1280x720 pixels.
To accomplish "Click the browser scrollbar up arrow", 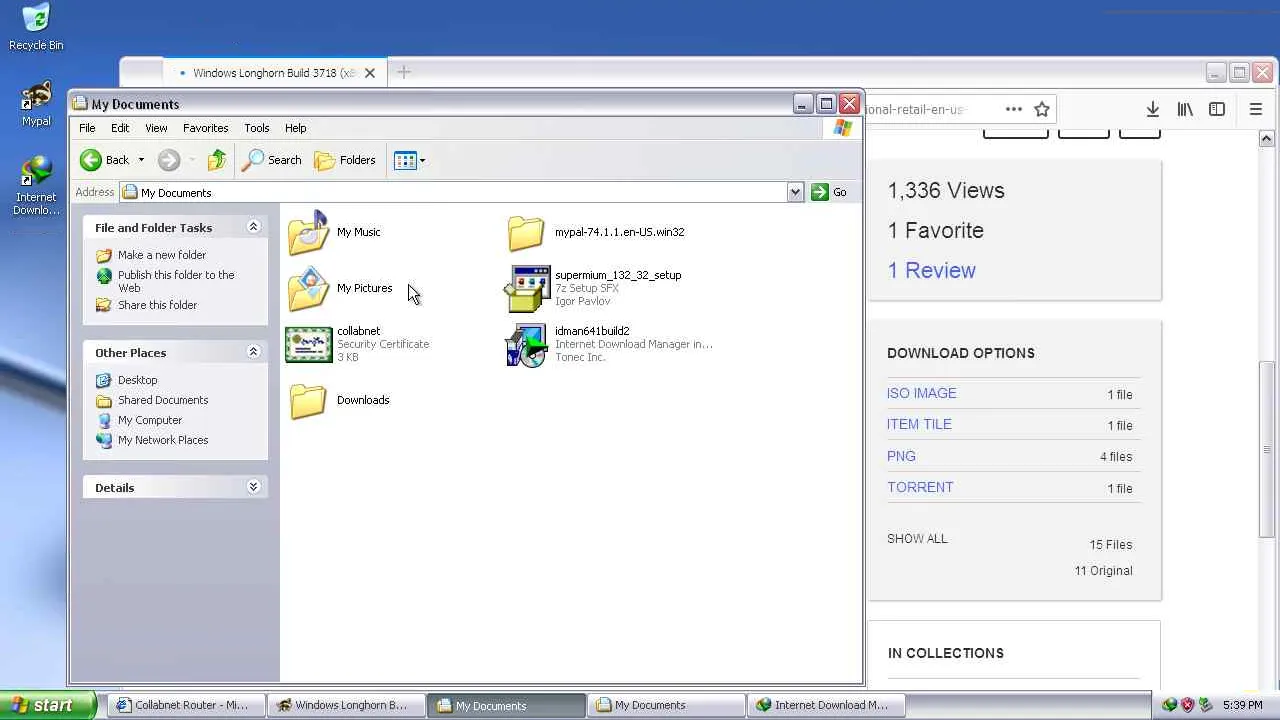I will [1267, 139].
